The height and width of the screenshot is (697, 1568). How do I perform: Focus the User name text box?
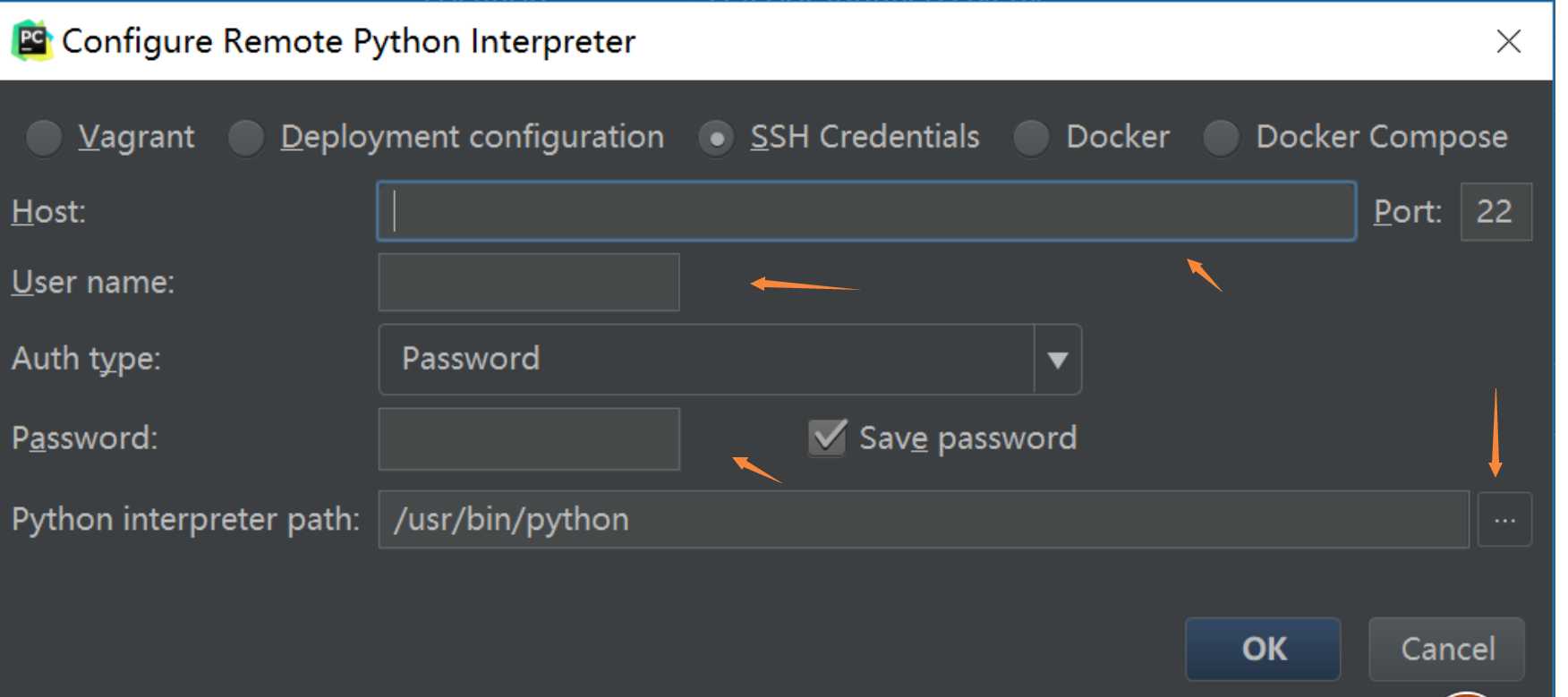(x=529, y=282)
